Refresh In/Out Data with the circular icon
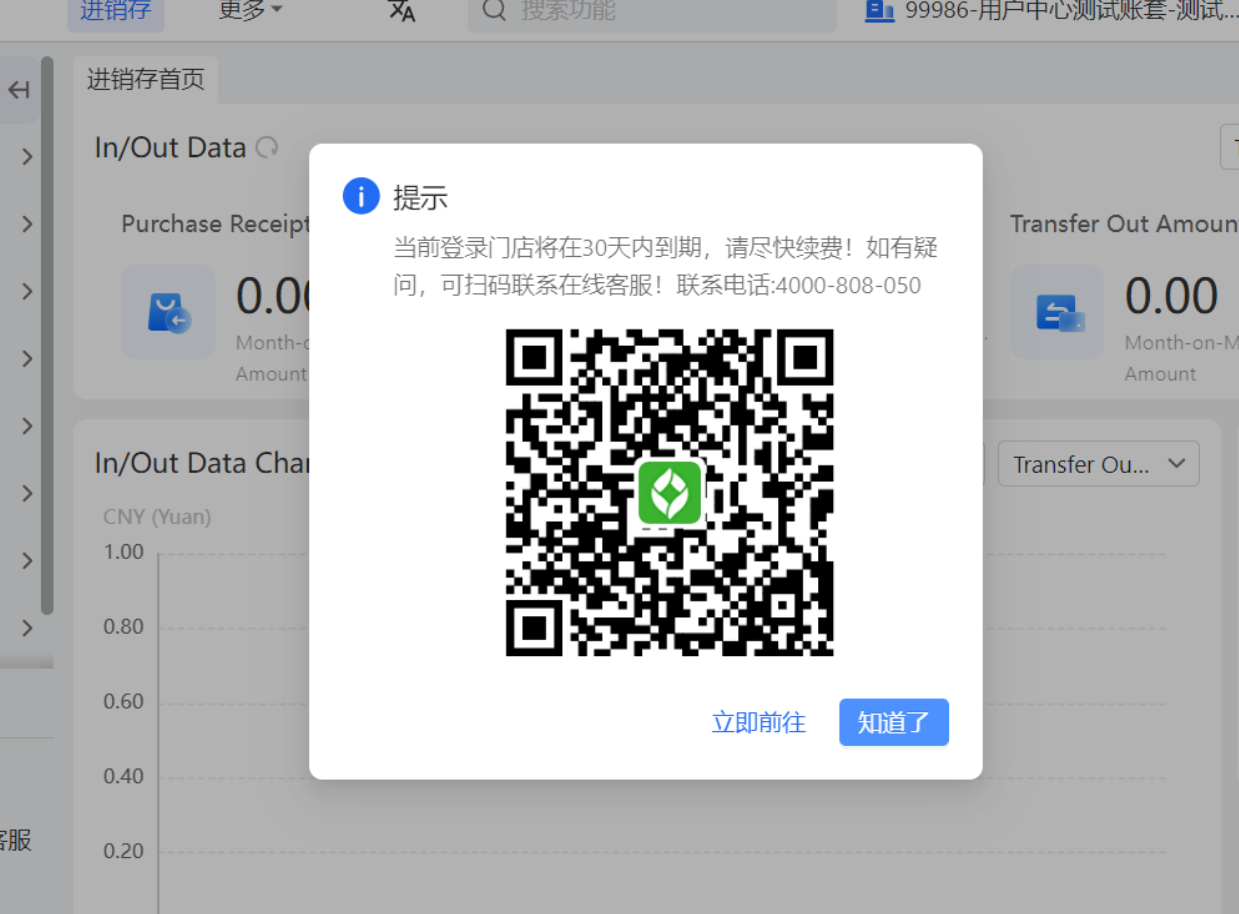 coord(267,148)
